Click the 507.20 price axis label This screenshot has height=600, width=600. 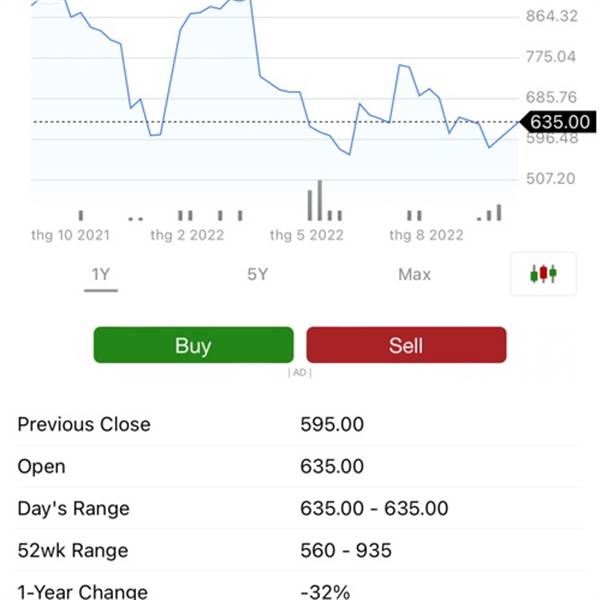click(x=551, y=179)
